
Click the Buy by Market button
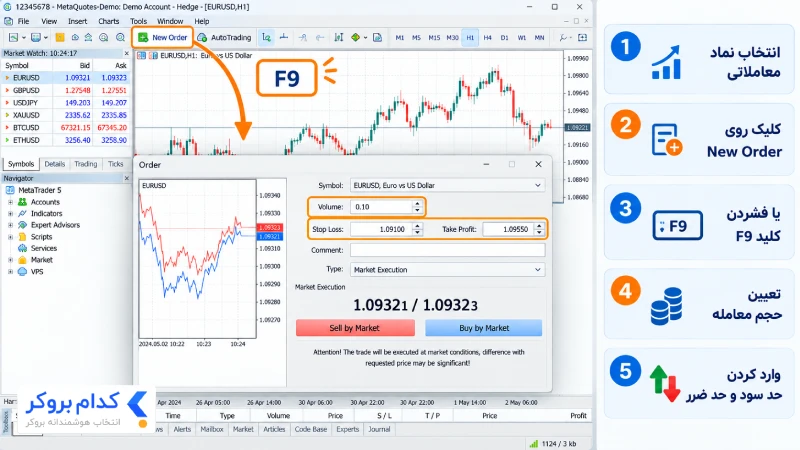484,328
